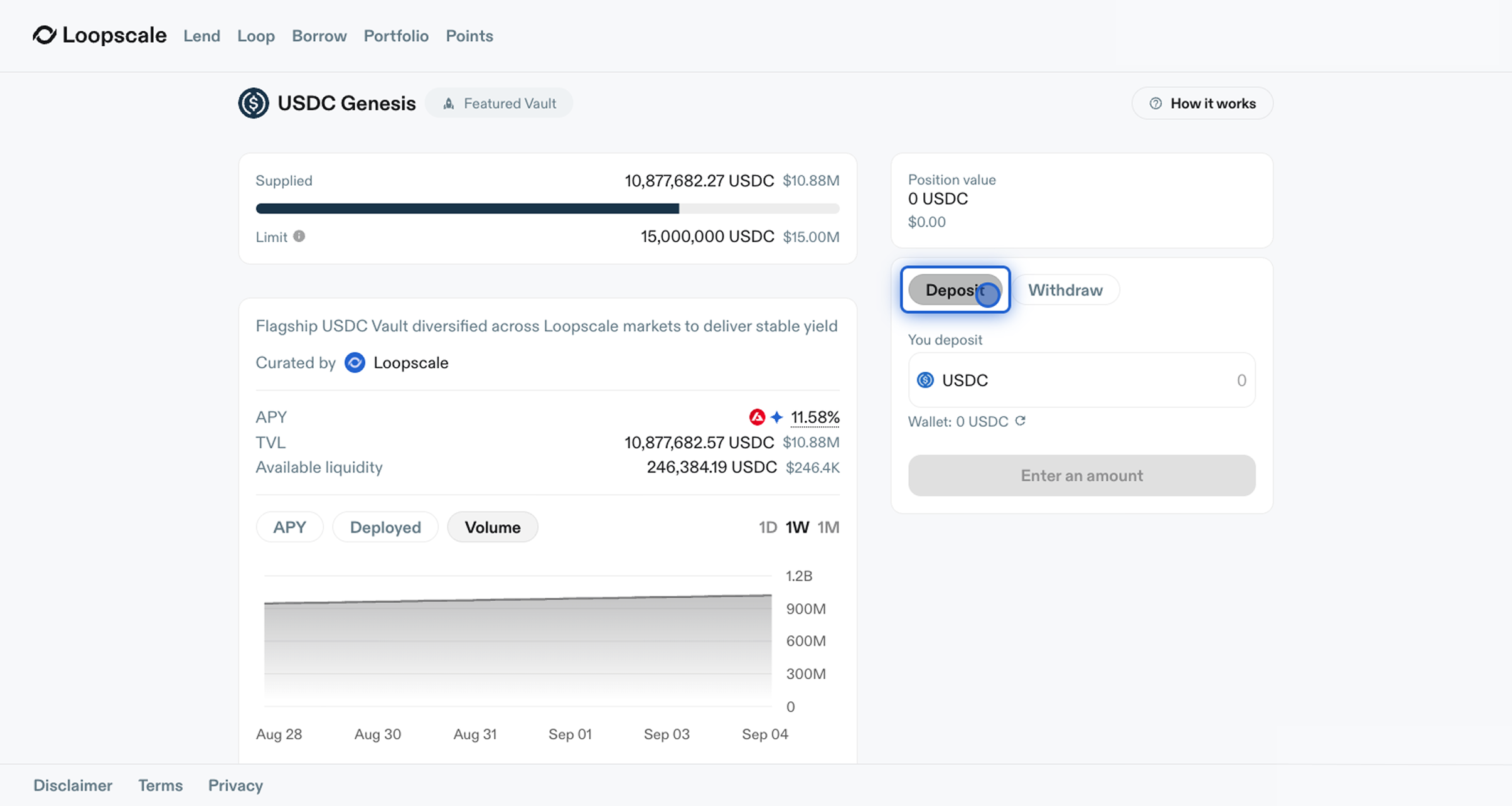Open the Terms link in footer
The image size is (1512, 806).
coord(160,785)
